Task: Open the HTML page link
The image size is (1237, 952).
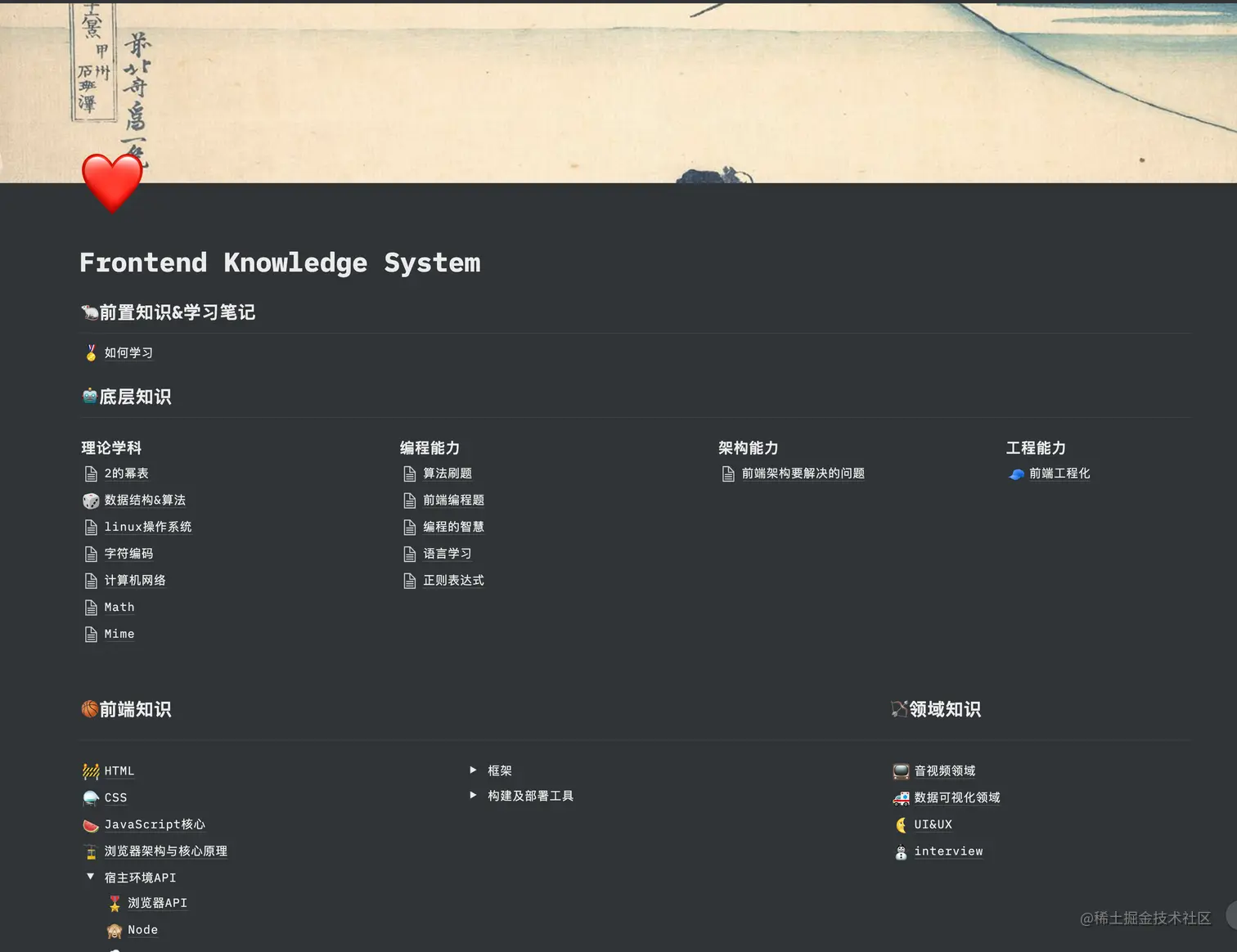Action: click(119, 771)
